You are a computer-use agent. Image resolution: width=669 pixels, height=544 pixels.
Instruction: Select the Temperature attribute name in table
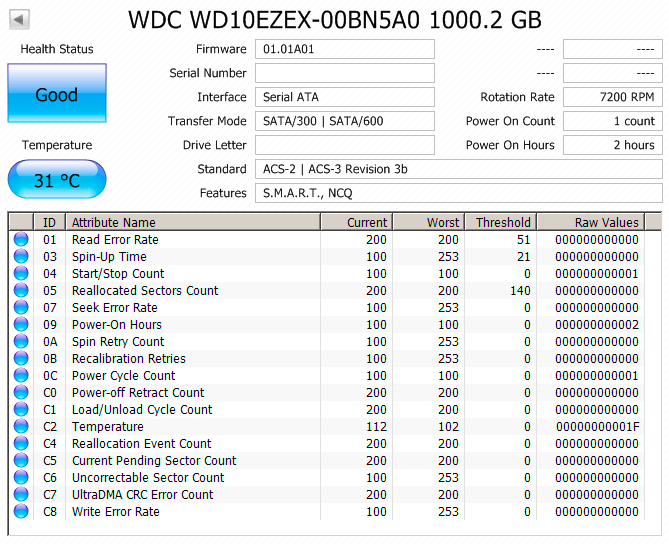108,426
